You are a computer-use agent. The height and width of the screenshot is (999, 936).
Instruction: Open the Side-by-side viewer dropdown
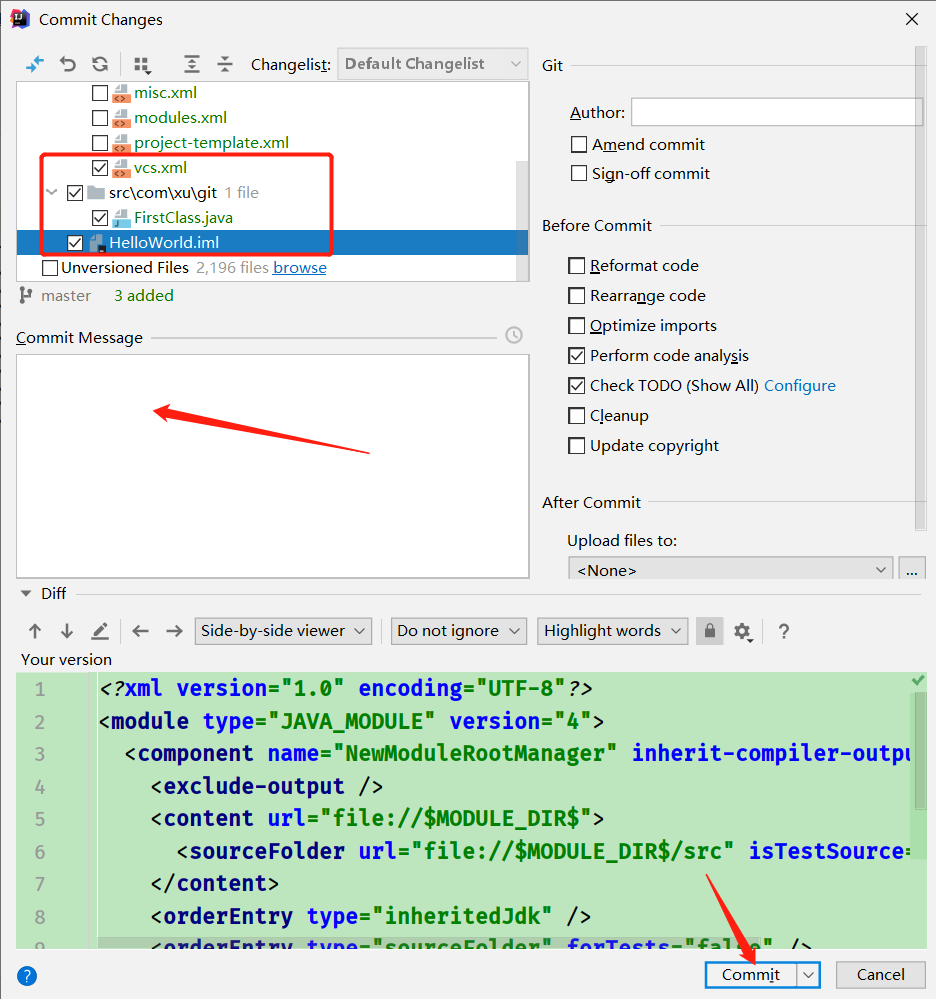[x=283, y=631]
